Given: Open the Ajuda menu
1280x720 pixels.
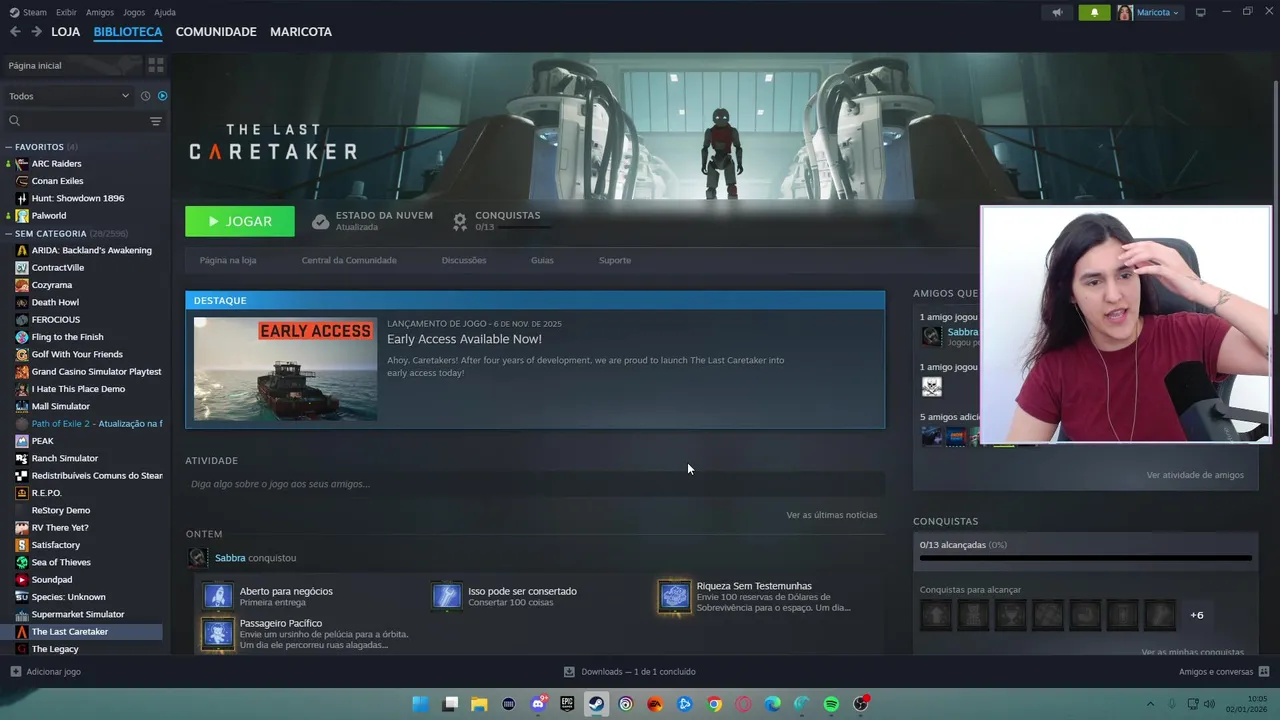Looking at the screenshot, I should (x=165, y=12).
